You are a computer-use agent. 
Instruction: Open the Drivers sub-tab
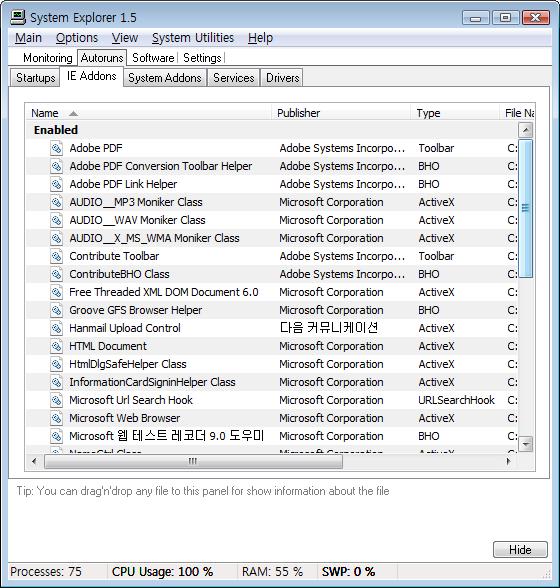[x=282, y=78]
